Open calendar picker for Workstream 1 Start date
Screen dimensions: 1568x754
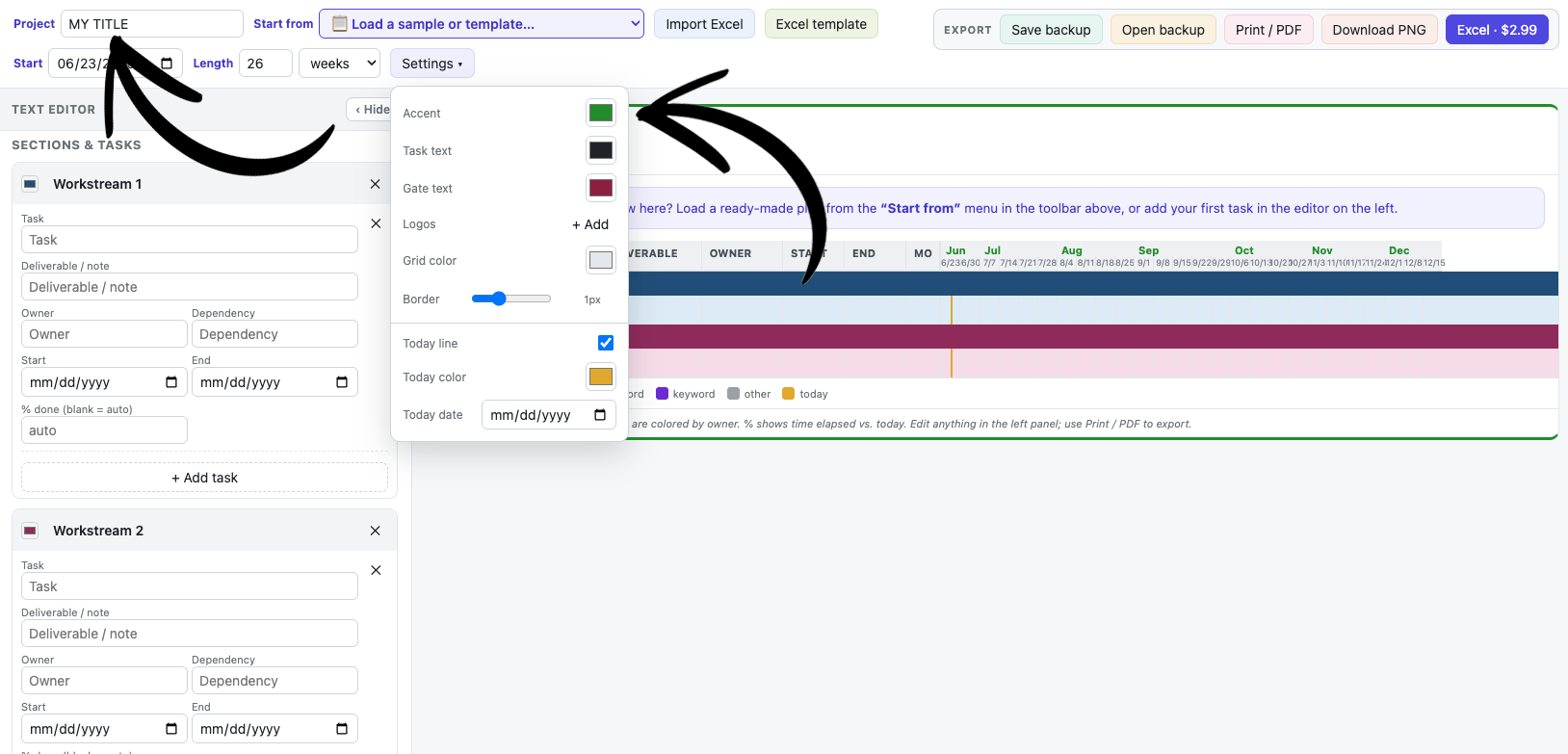click(171, 382)
